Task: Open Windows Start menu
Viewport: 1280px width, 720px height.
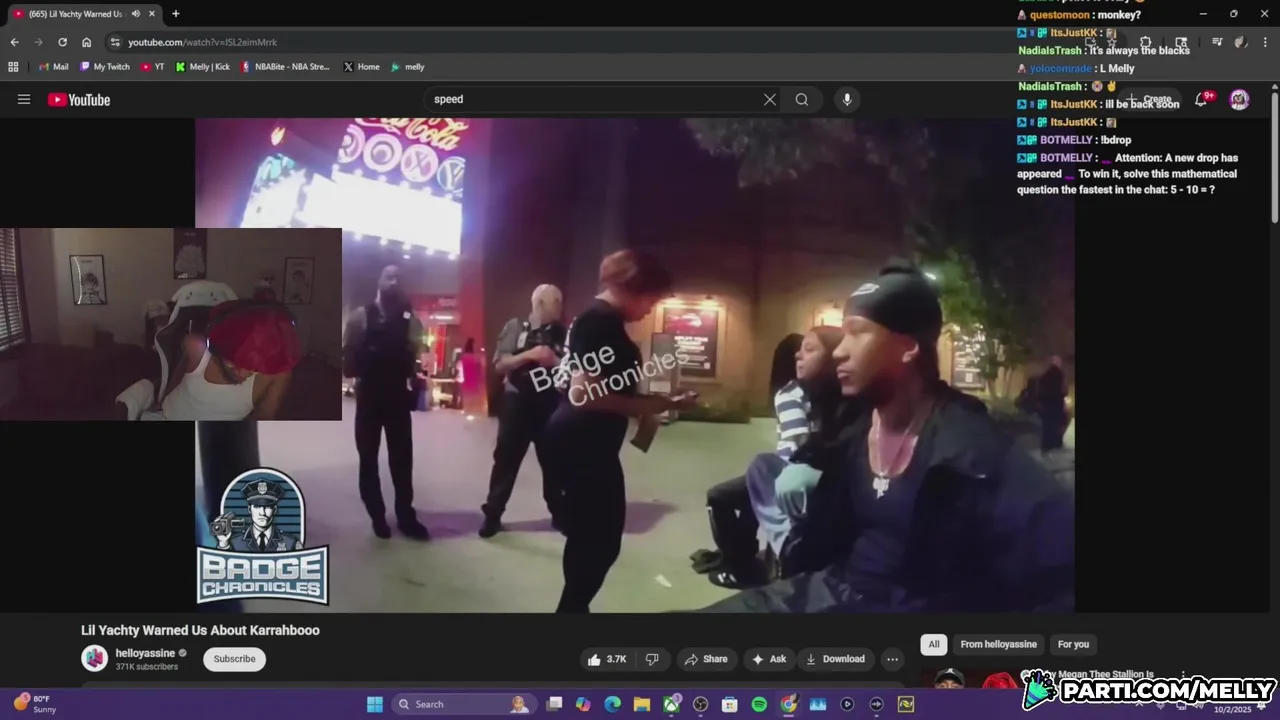Action: click(x=374, y=704)
